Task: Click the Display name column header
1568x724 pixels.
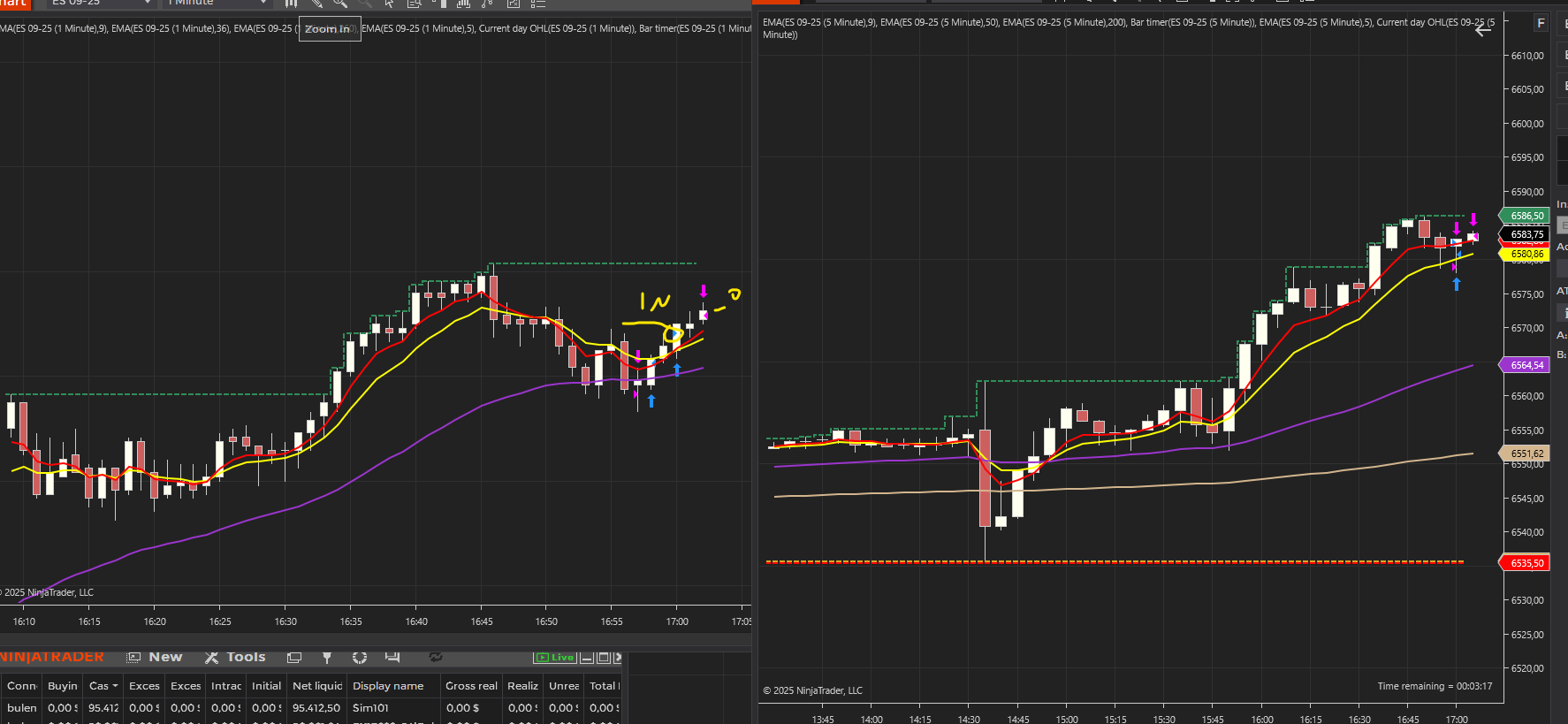Action: [x=394, y=686]
